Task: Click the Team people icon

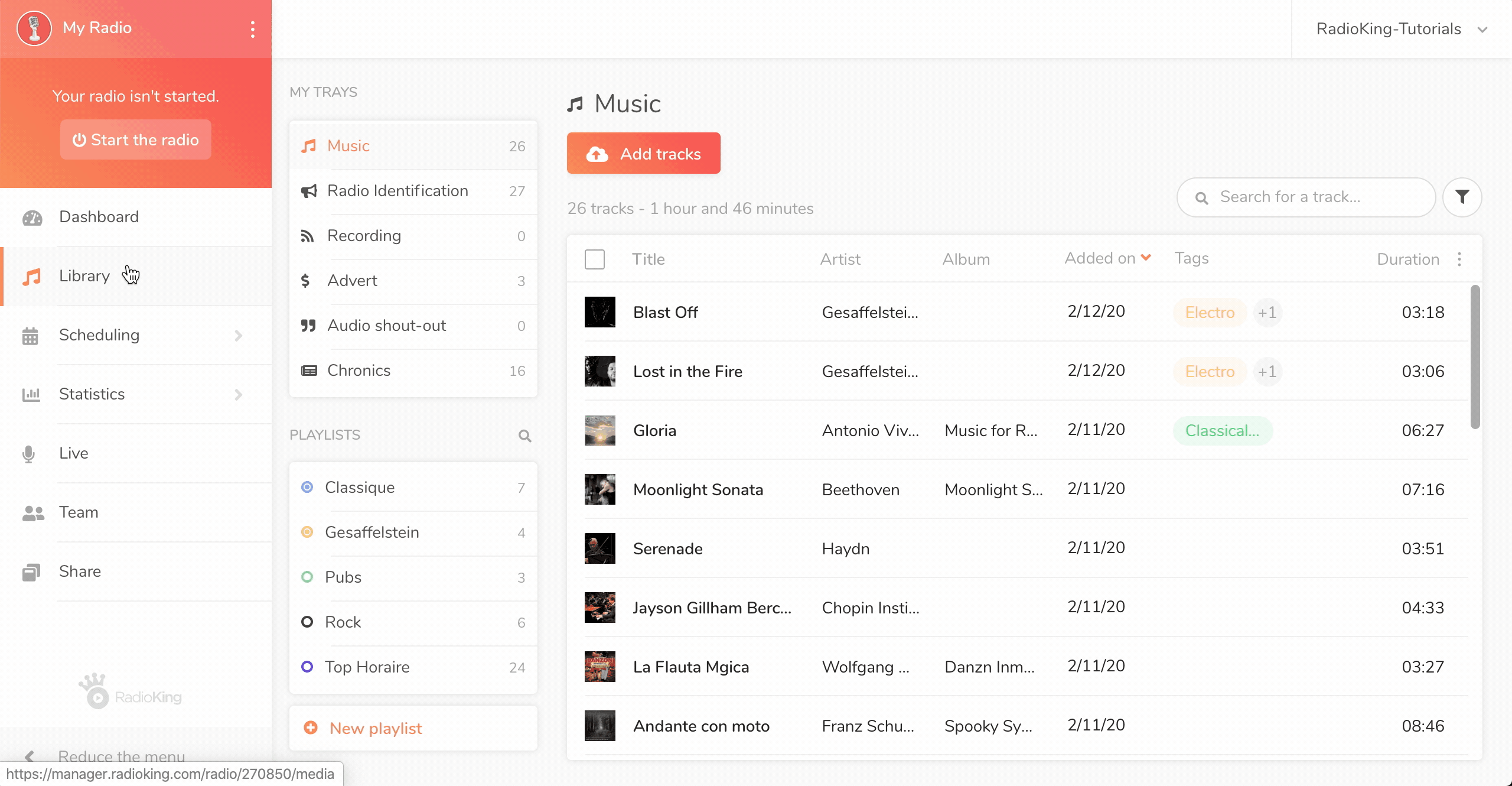Action: [33, 513]
